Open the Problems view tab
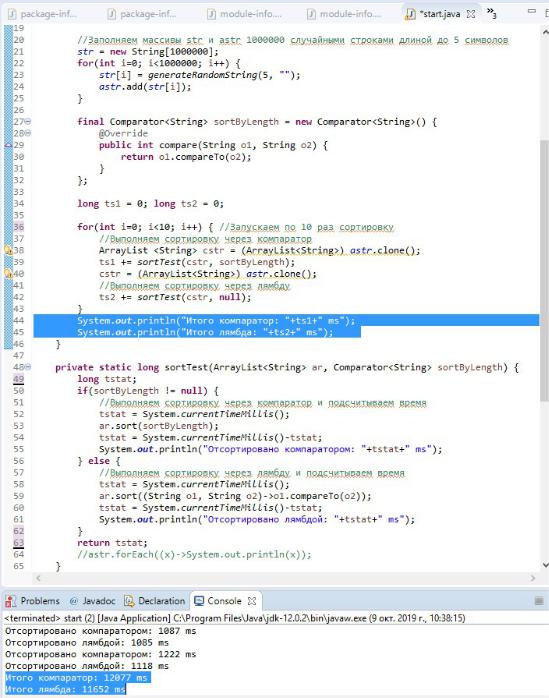549x698 pixels. click(x=32, y=601)
